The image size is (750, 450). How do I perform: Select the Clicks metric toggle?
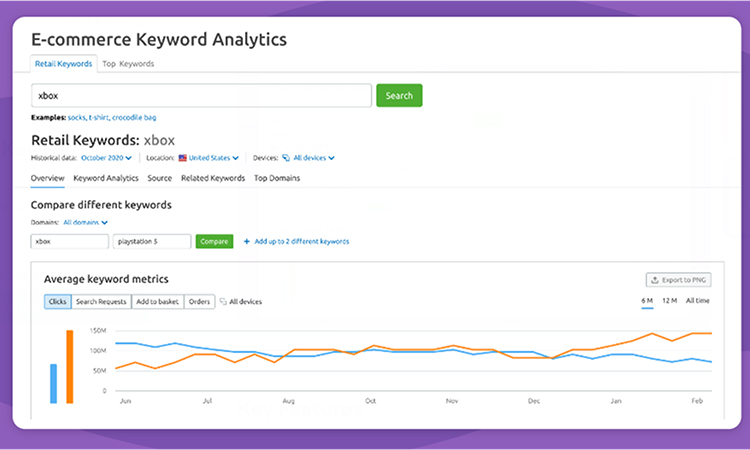coord(57,301)
